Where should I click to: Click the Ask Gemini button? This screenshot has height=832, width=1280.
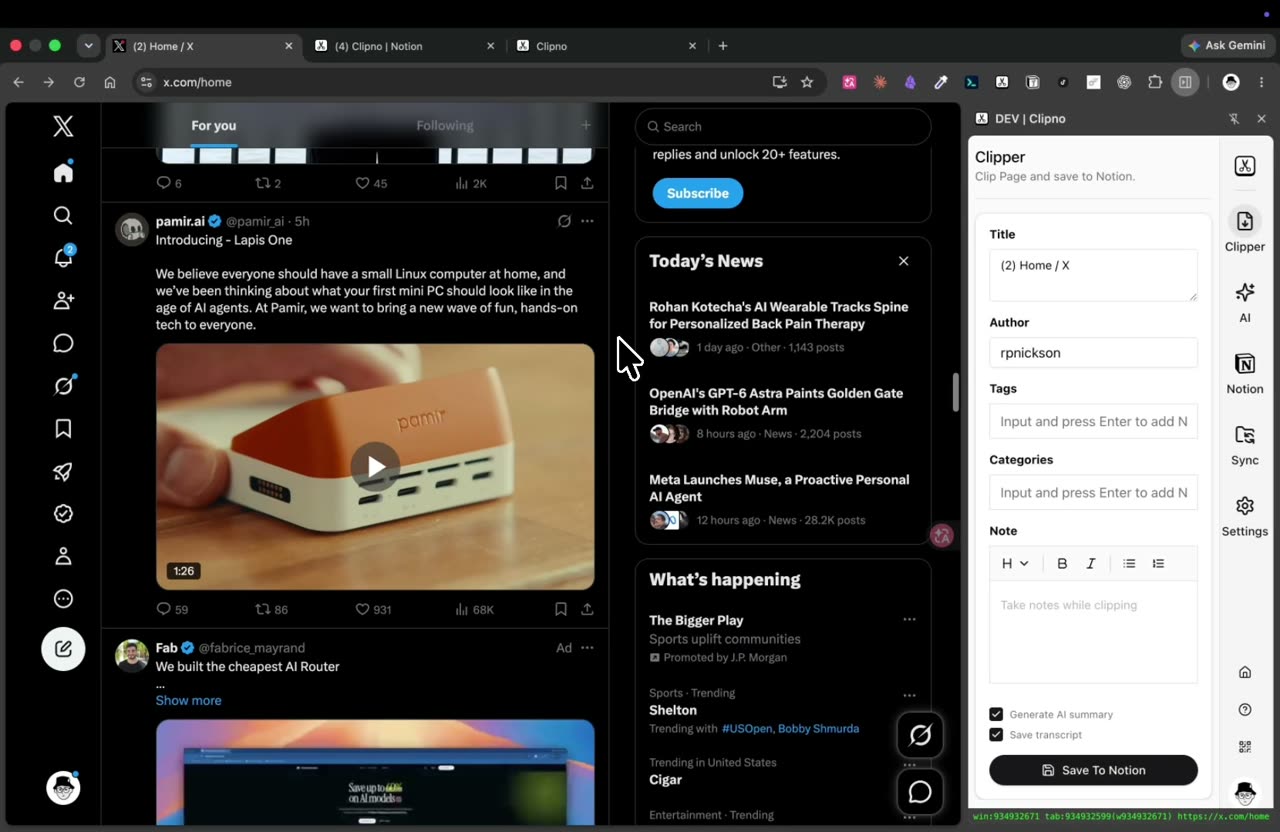pos(1227,46)
